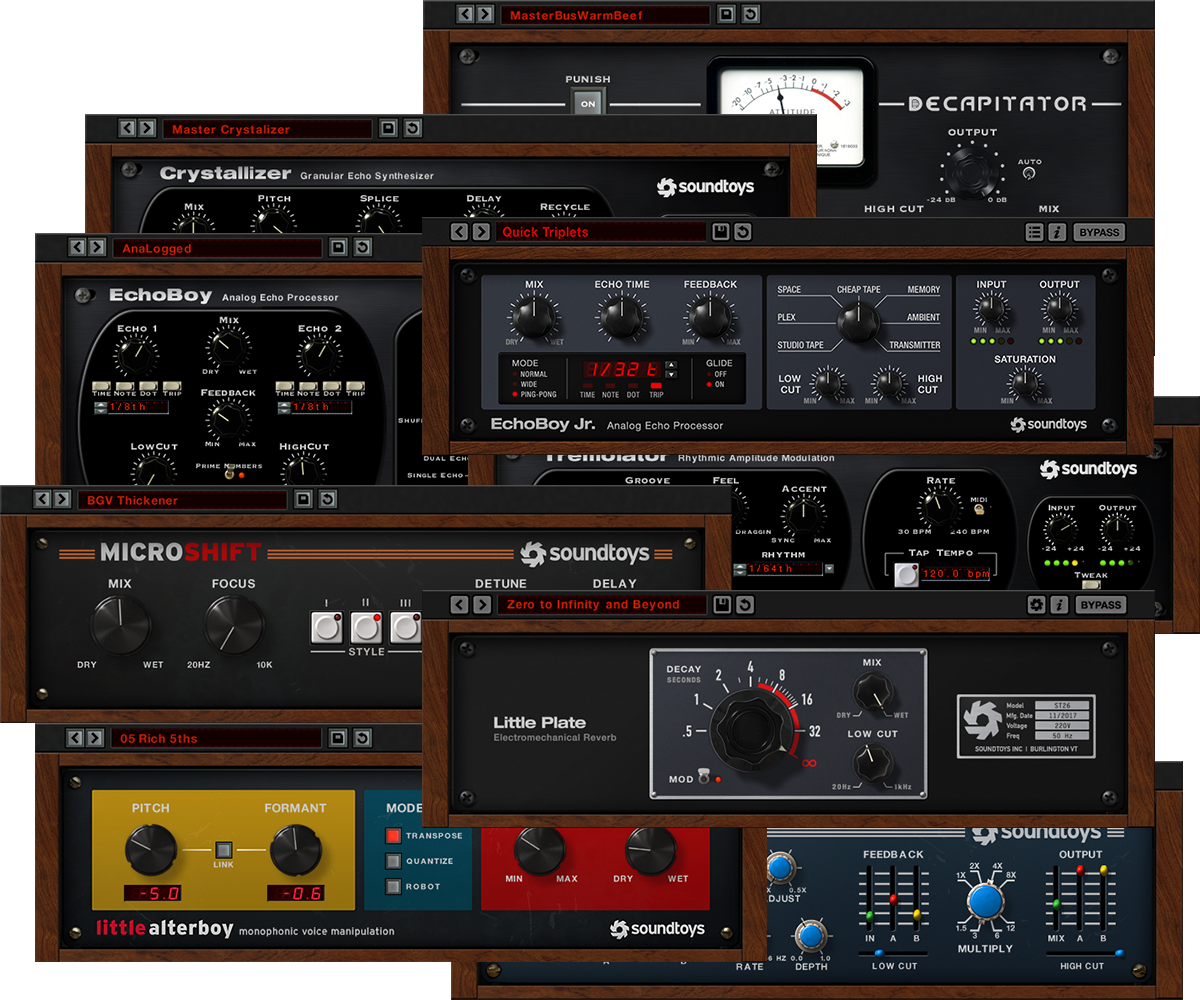
Task: Choose Robot mode in Little AlterBoy
Action: tap(394, 886)
